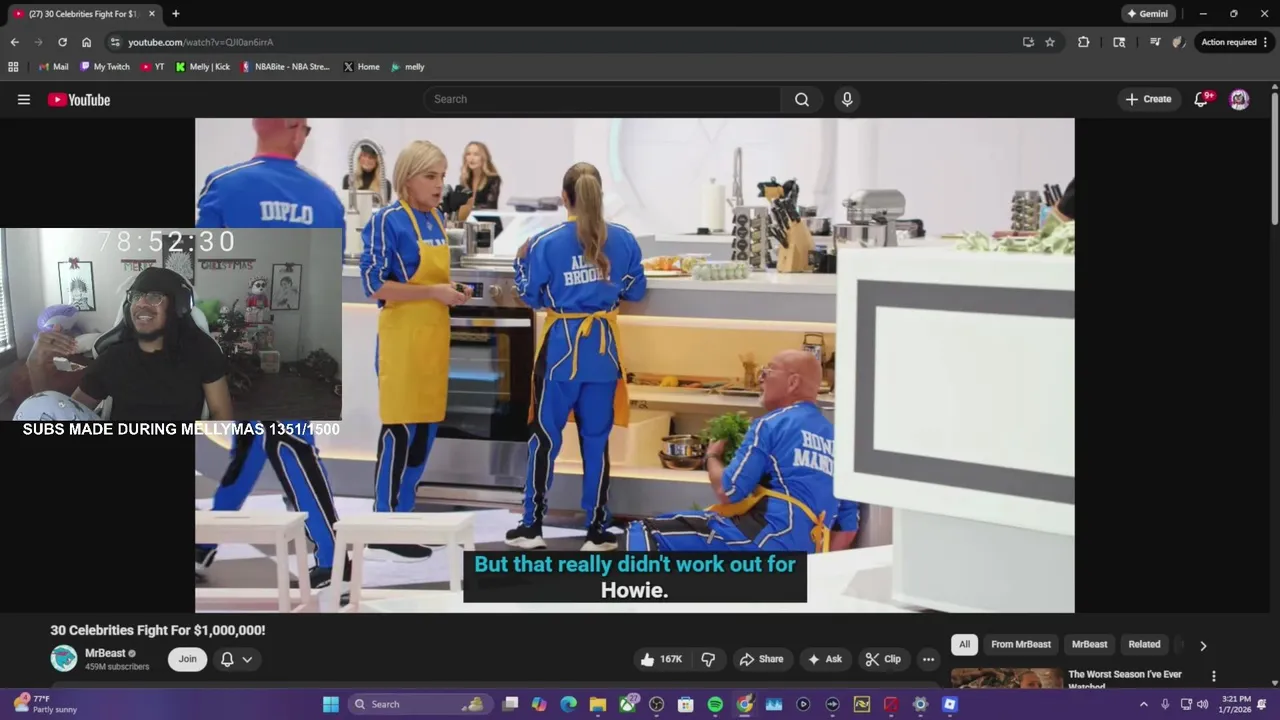Open the more actions three-dot menu below the video
The image size is (1280, 720).
928,659
